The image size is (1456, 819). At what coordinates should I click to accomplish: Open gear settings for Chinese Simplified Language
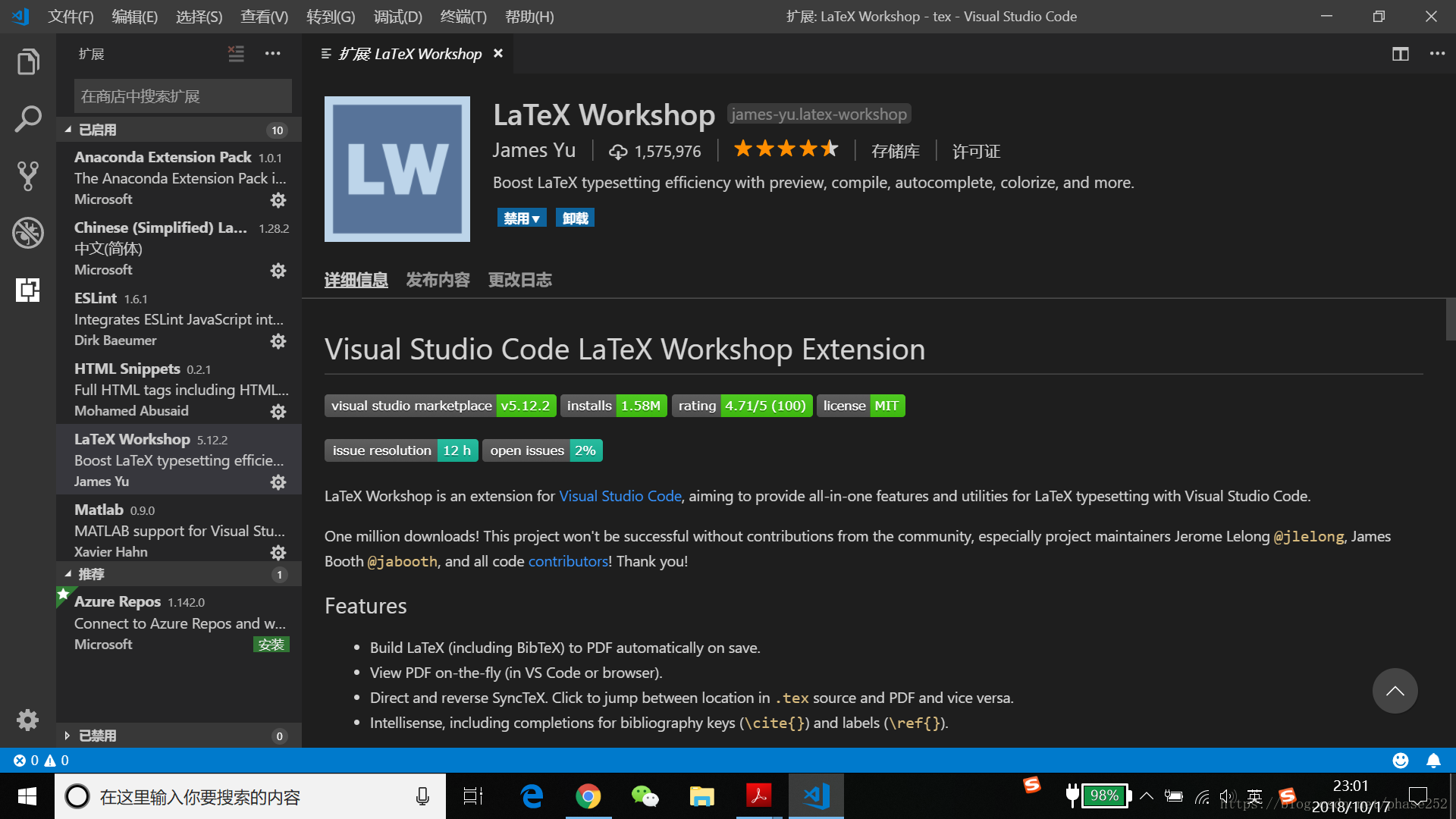coord(278,271)
